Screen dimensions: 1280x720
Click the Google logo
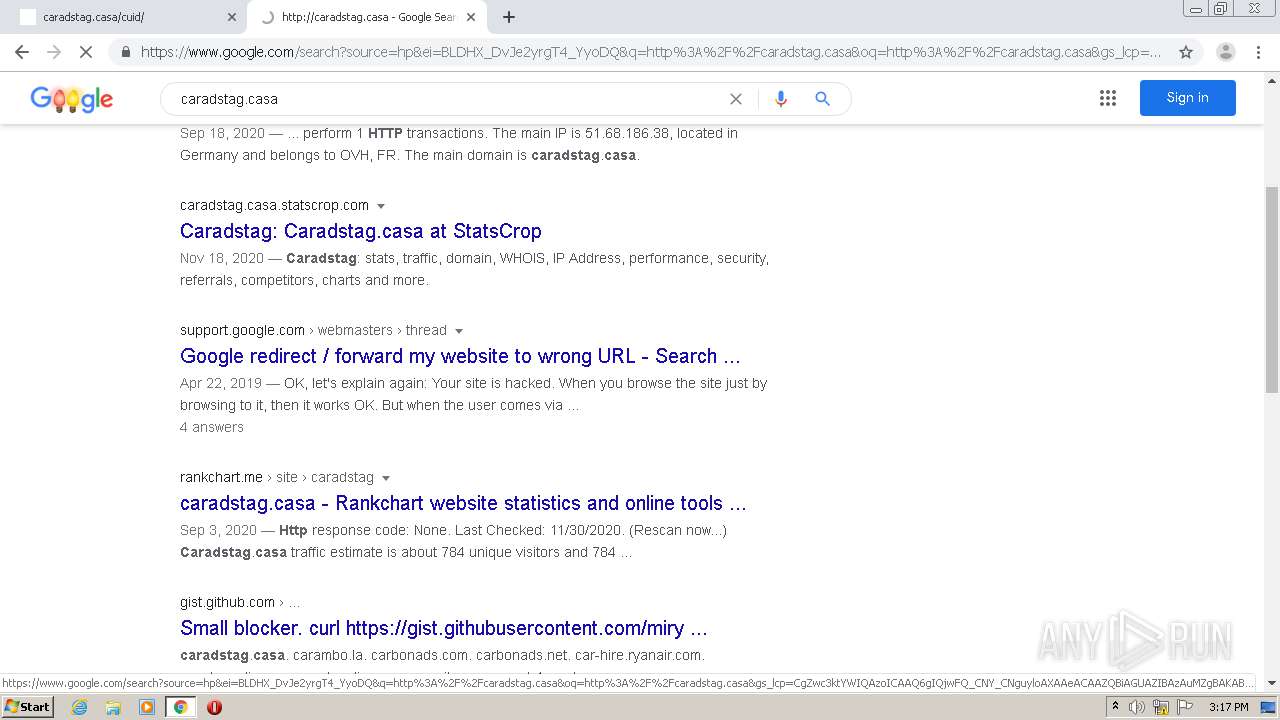(x=71, y=99)
